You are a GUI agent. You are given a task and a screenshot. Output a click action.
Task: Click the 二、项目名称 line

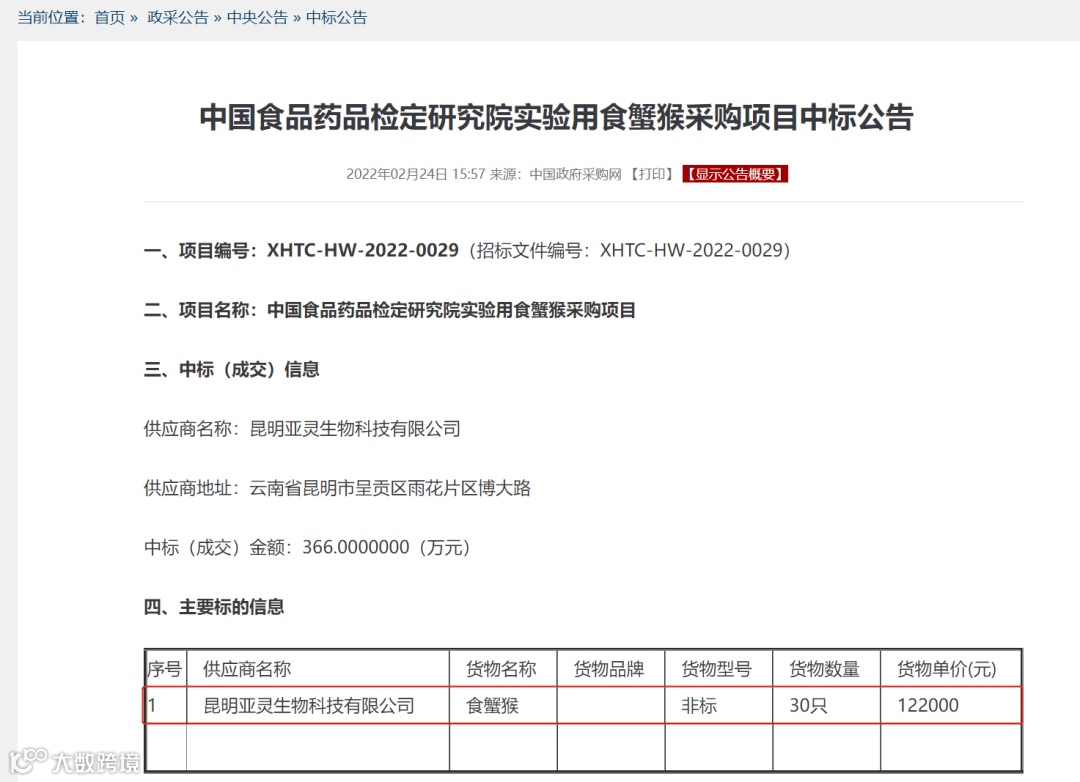click(390, 310)
